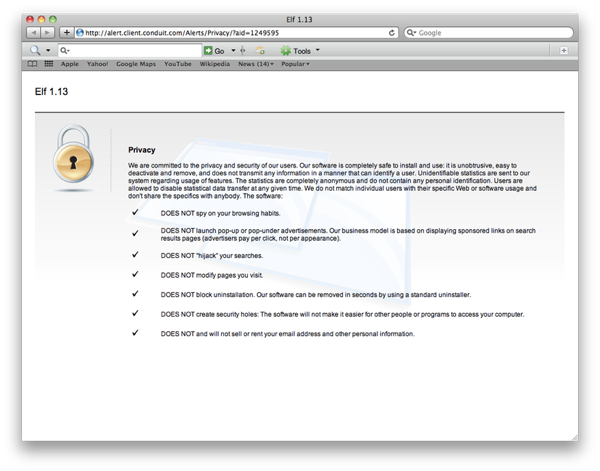This screenshot has width=600, height=471.
Task: Open the Yahoo! bookmark
Action: click(97, 64)
